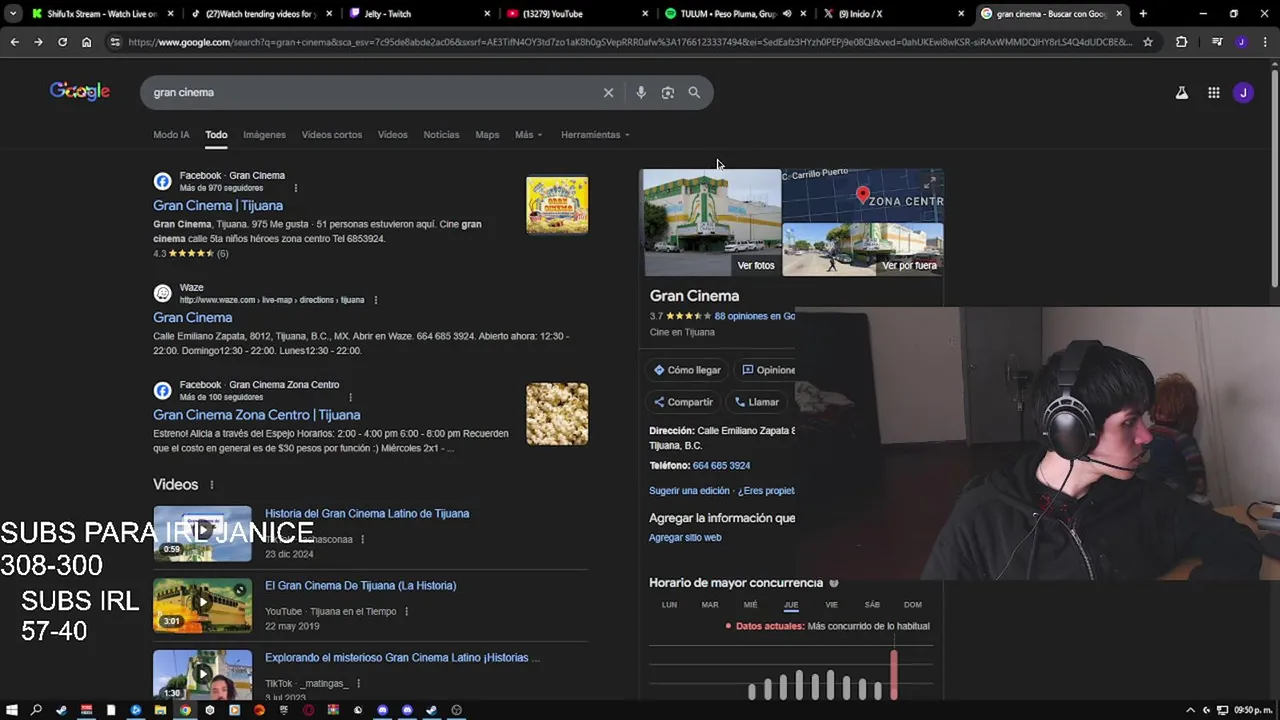Screen dimensions: 1280x720
Task: Clear the search box with the X icon
Action: click(x=608, y=92)
